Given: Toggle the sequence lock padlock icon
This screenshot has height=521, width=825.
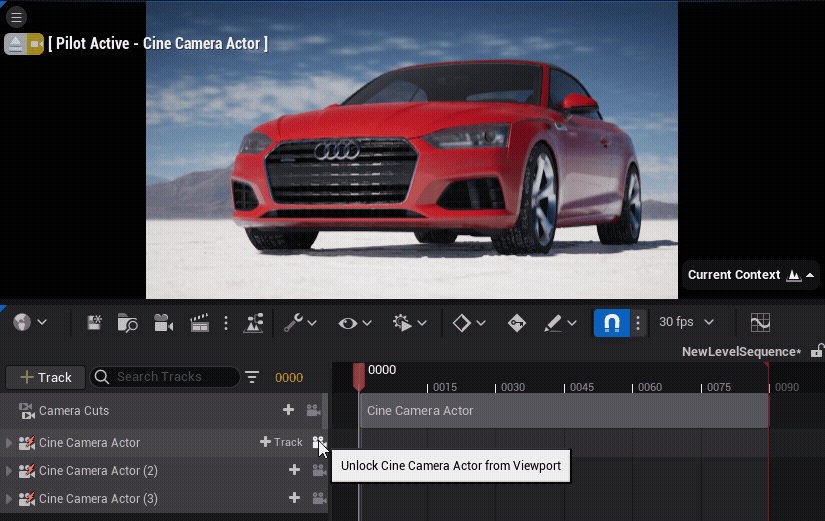Looking at the screenshot, I should click(817, 351).
